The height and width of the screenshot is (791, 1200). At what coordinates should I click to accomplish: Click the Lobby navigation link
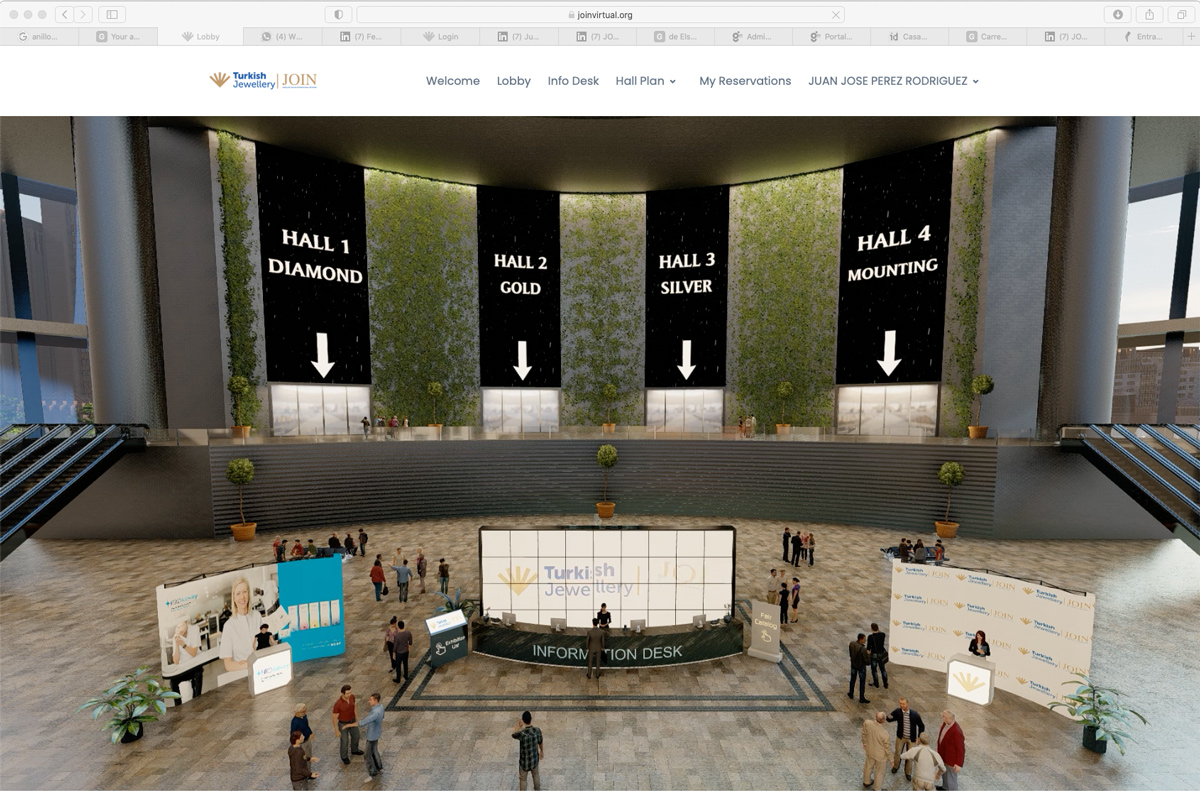[x=513, y=81]
